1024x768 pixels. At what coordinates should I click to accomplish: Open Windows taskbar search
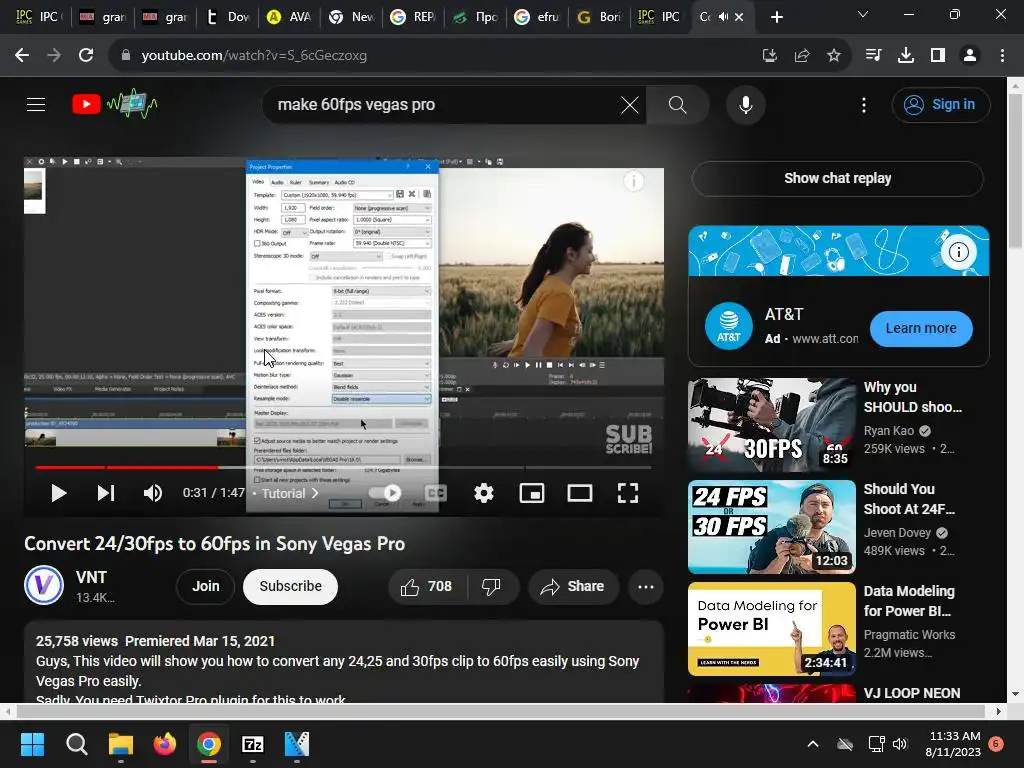[x=76, y=744]
